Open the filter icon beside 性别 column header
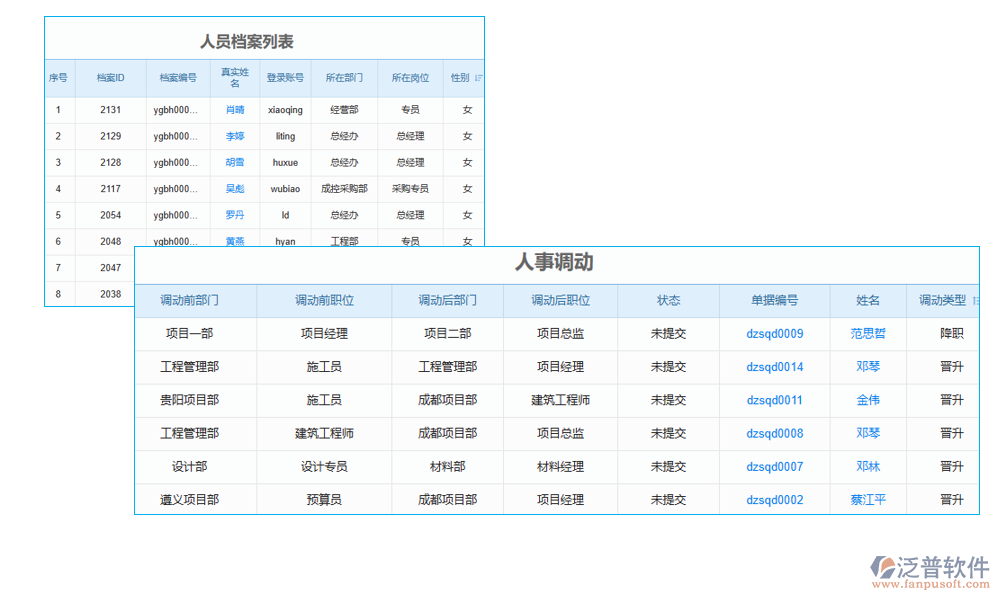The height and width of the screenshot is (600, 1000). click(x=478, y=78)
